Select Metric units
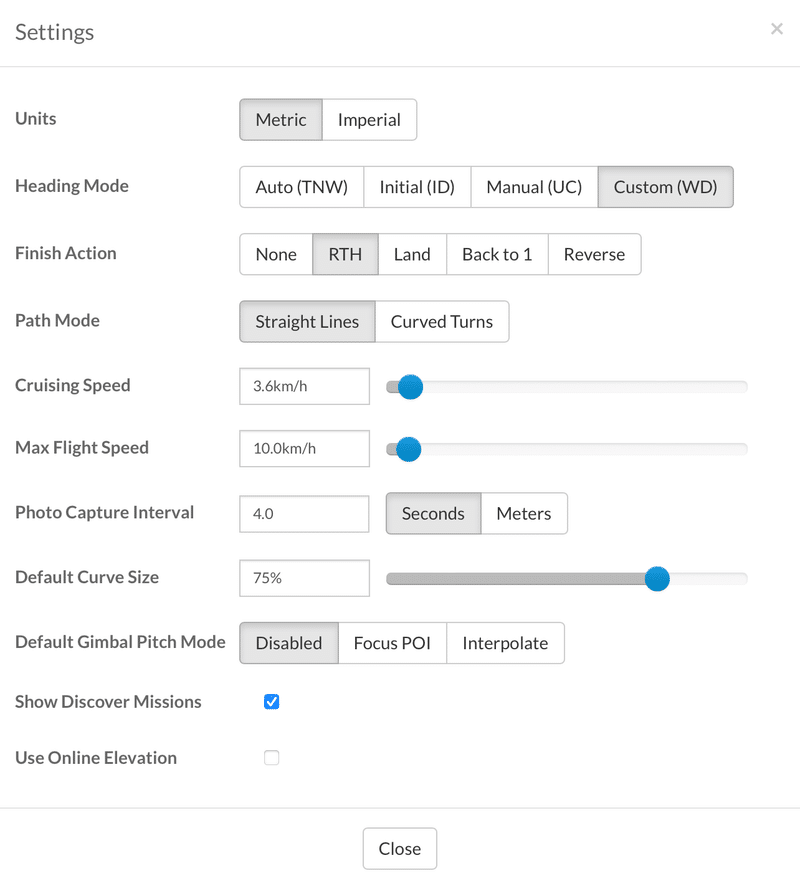Screen dimensions: 800x886 tap(281, 120)
